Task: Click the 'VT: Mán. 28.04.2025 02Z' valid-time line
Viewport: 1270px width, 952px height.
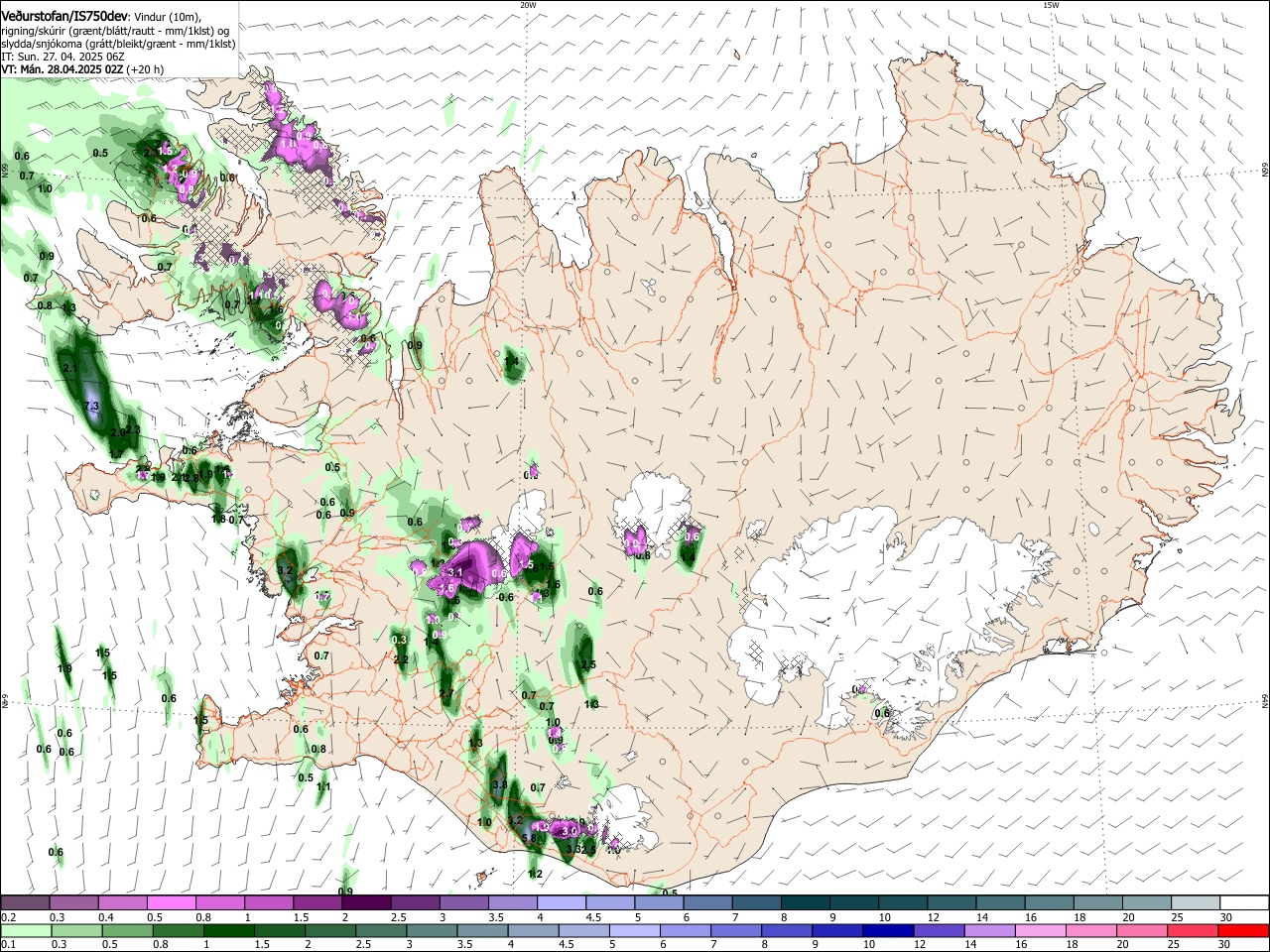Action: (63, 69)
